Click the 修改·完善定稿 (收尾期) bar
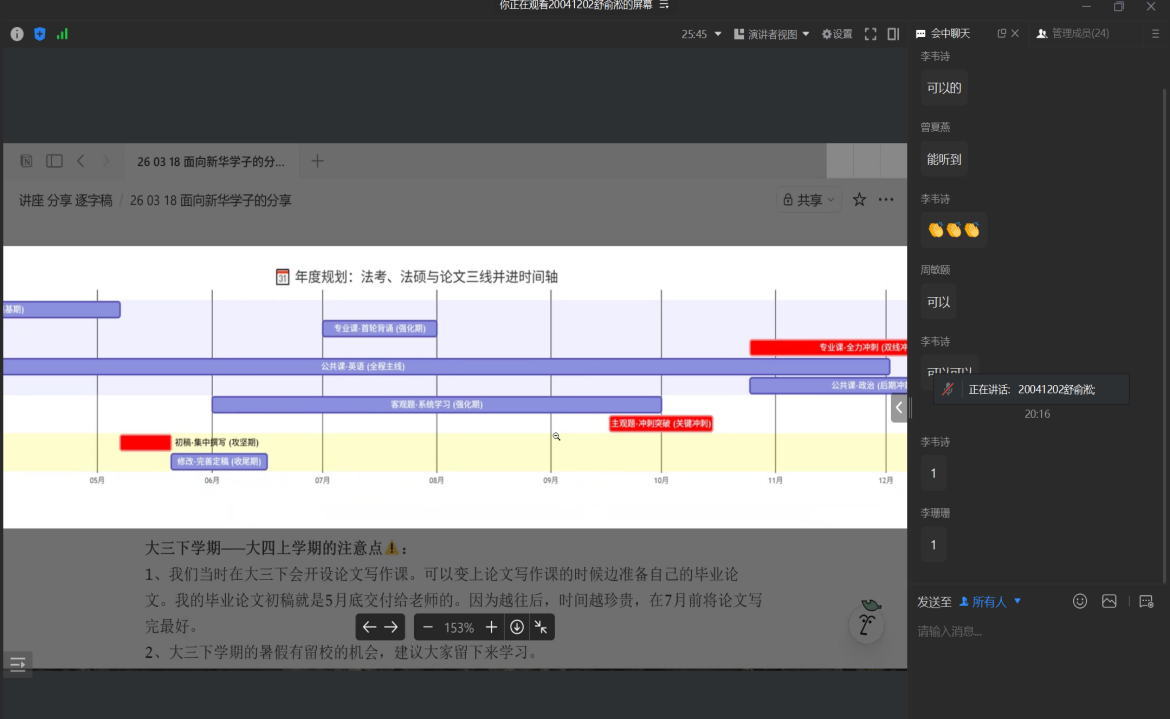The image size is (1170, 719). point(219,462)
